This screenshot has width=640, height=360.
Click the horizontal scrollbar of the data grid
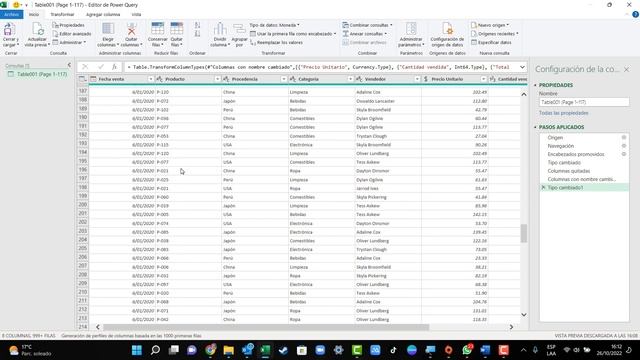266,327
